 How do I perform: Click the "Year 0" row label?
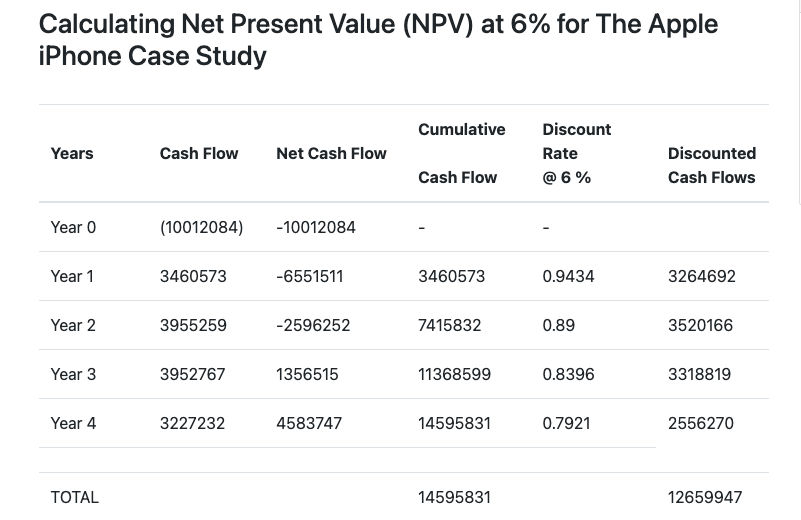[x=73, y=227]
